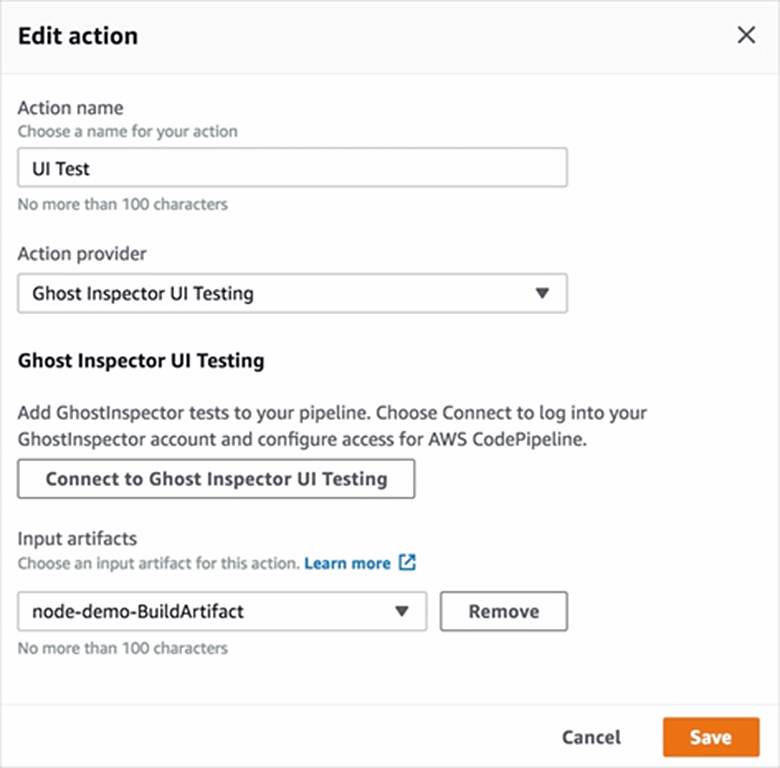Click the bold Ghost Inspector UI Testing heading
Viewport: 780px width, 768px height.
141,361
